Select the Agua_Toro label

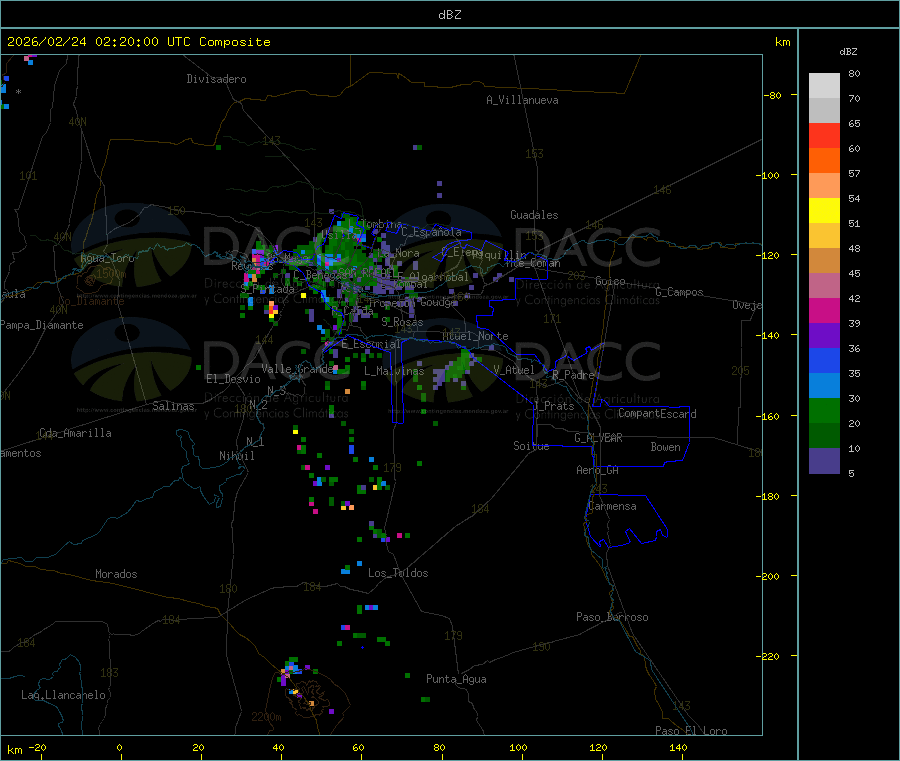click(x=107, y=258)
